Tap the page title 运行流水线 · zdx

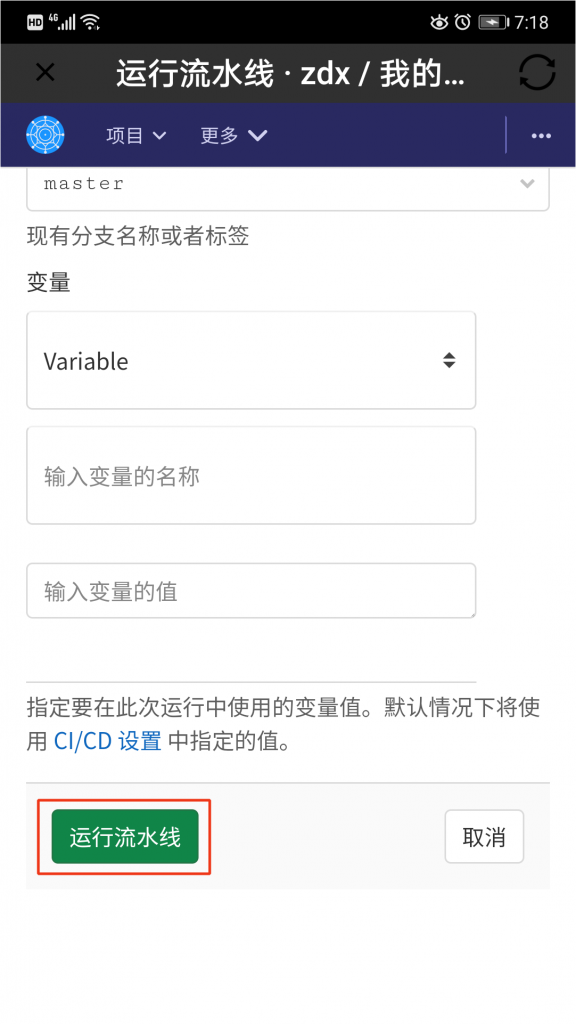(x=291, y=73)
